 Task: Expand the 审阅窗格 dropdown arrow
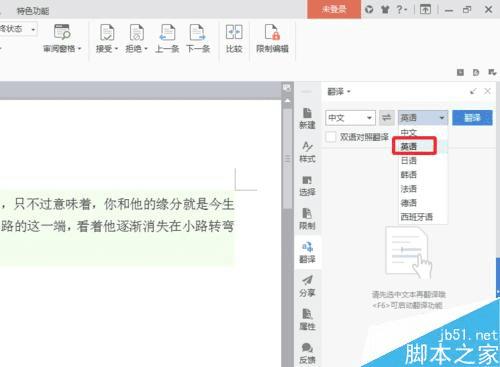pyautogui.click(x=80, y=49)
